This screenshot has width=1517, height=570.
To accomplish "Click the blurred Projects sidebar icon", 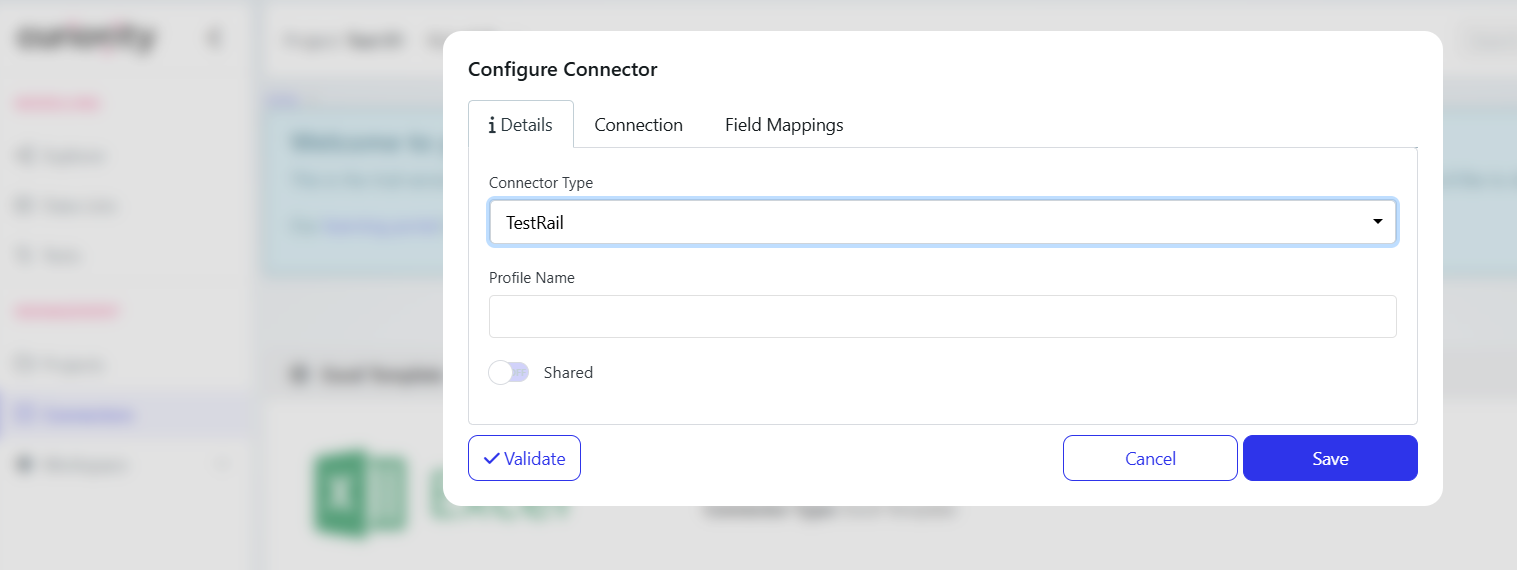I will pyautogui.click(x=25, y=364).
